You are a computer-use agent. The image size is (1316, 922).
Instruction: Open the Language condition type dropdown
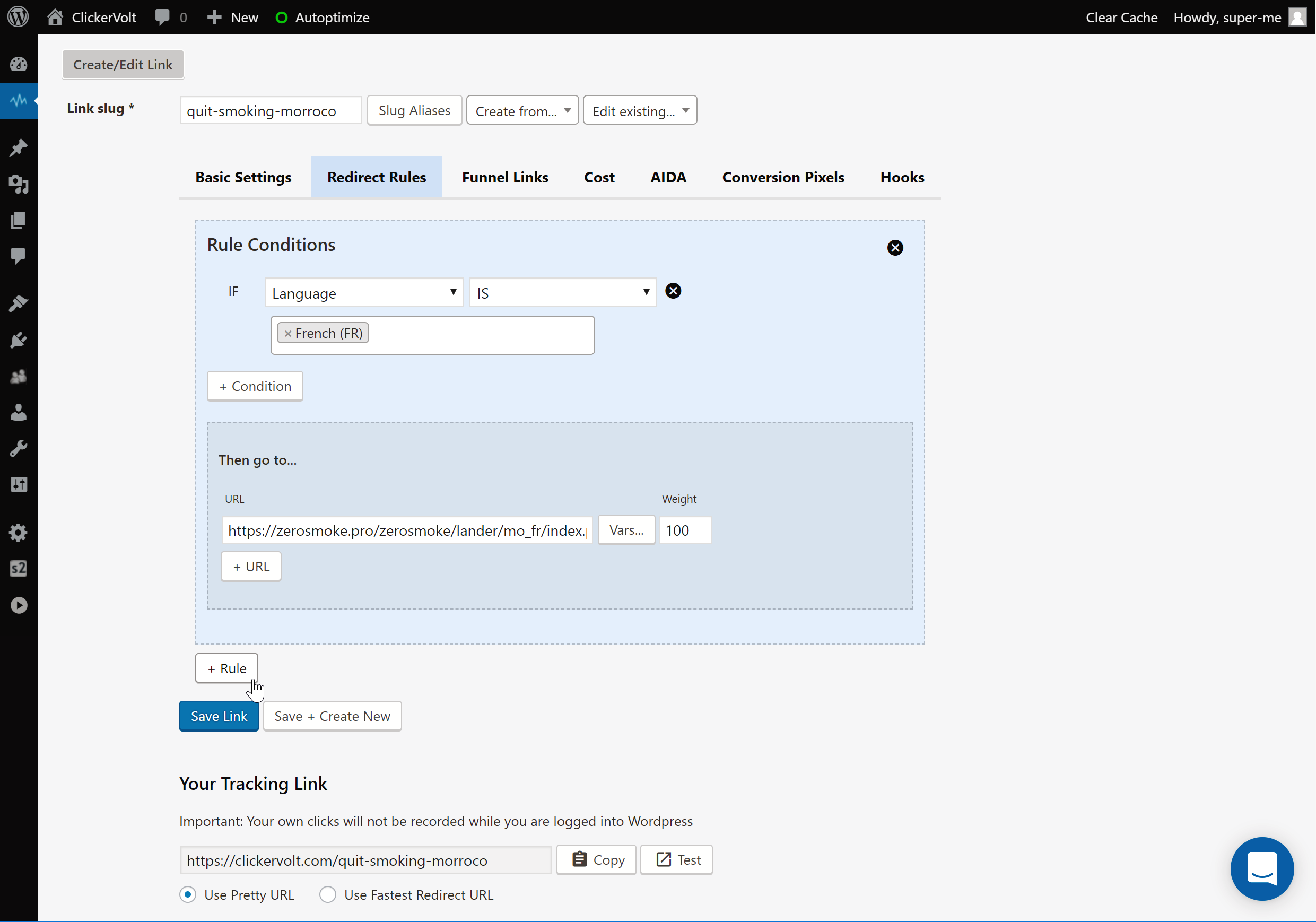[364, 292]
